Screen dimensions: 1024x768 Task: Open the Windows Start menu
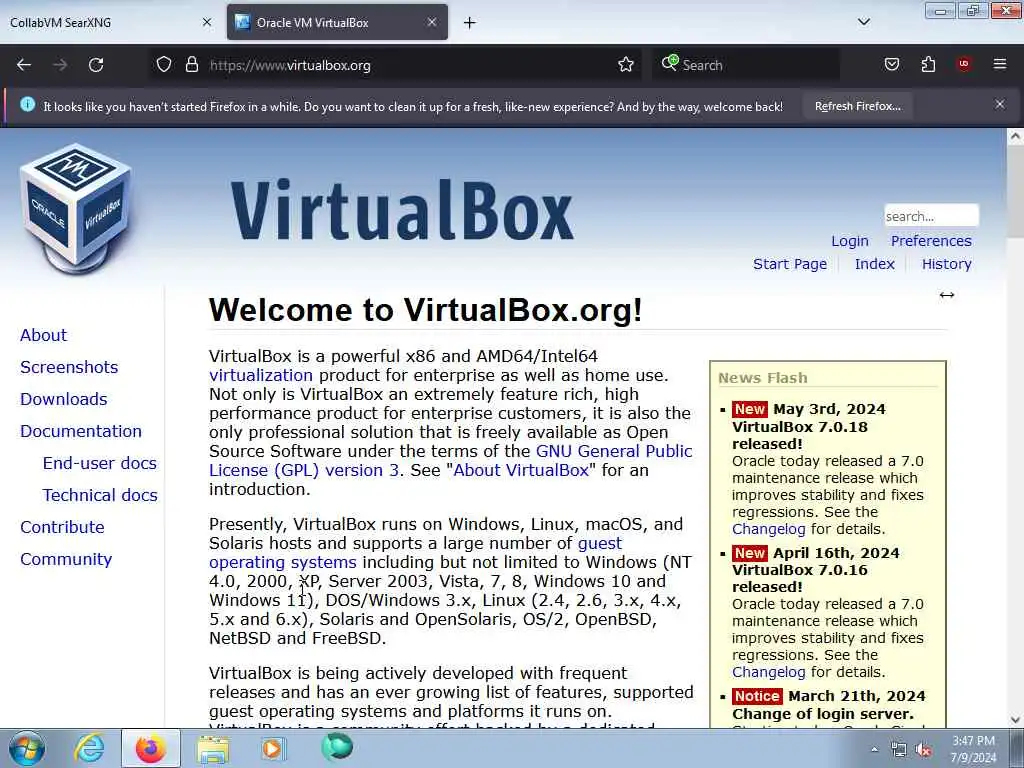point(27,748)
